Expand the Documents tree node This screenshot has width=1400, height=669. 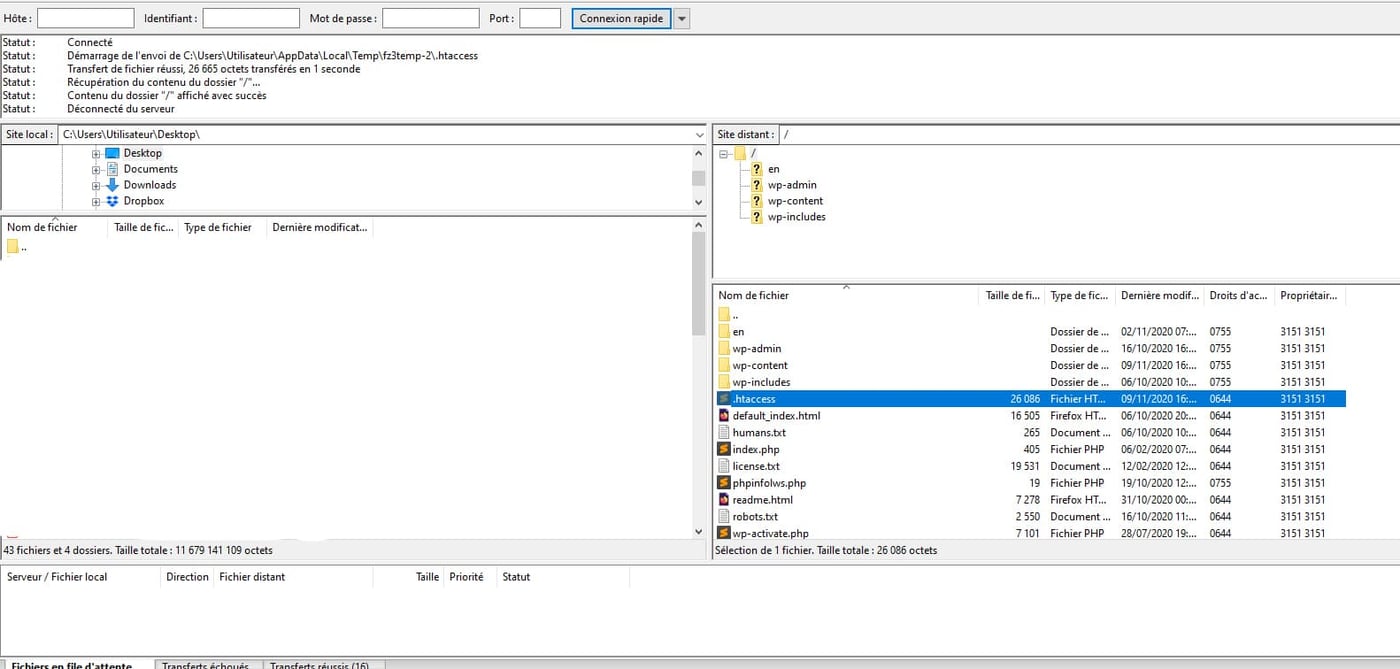[96, 170]
